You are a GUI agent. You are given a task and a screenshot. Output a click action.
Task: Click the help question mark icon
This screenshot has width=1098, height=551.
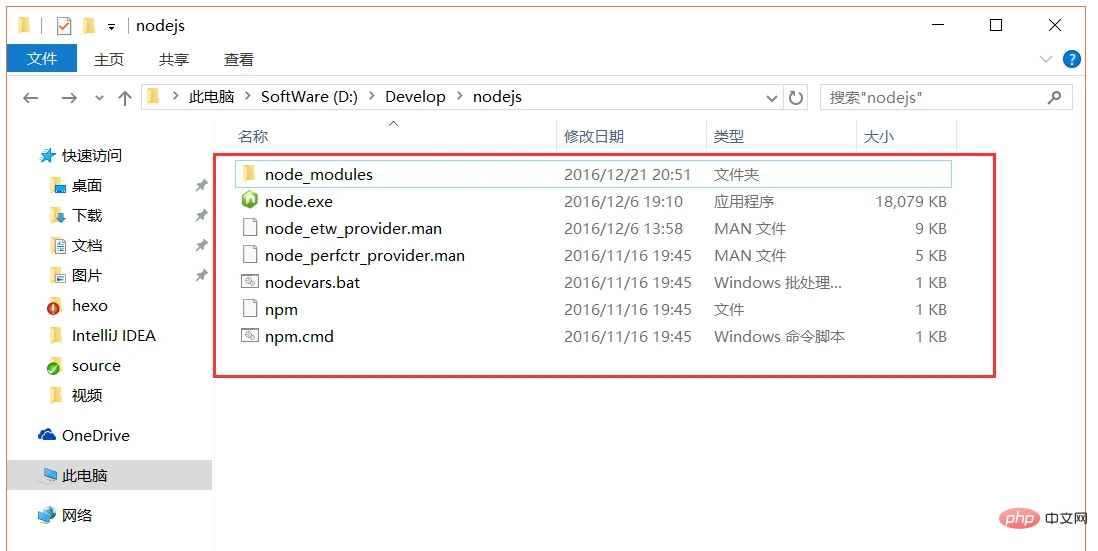point(1072,60)
